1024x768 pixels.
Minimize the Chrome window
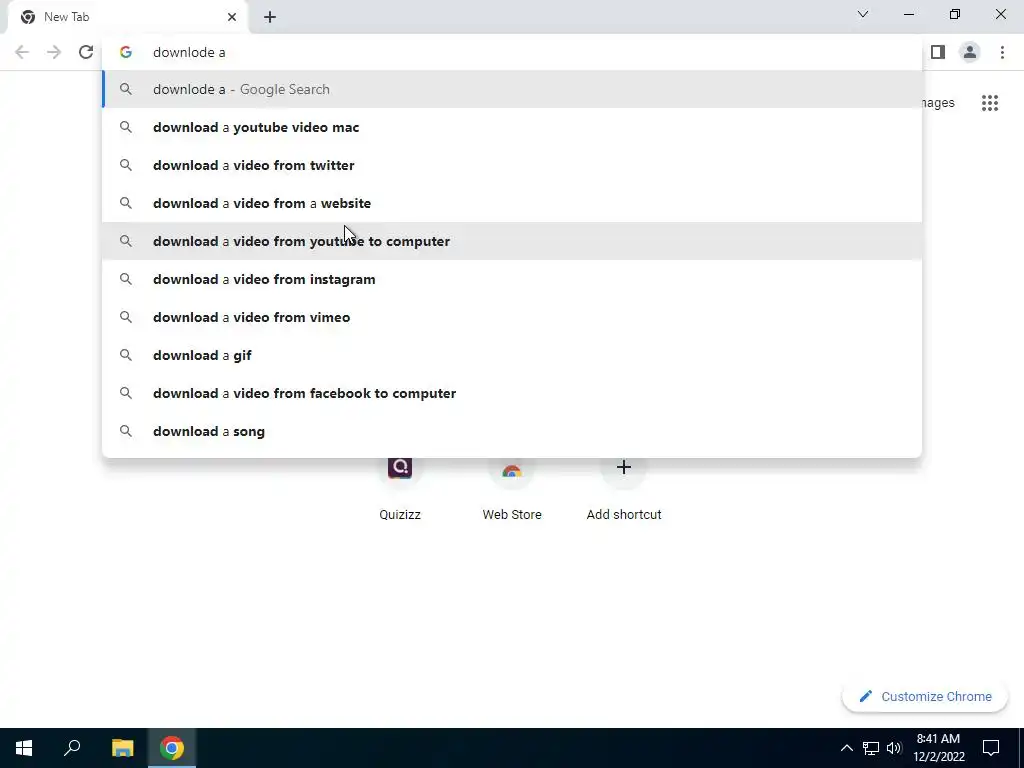(x=908, y=14)
